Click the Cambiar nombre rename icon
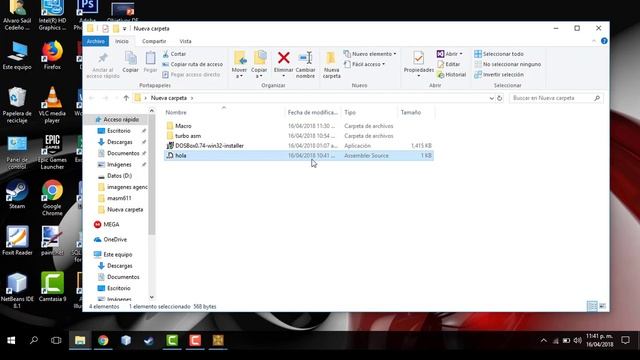 [305, 58]
